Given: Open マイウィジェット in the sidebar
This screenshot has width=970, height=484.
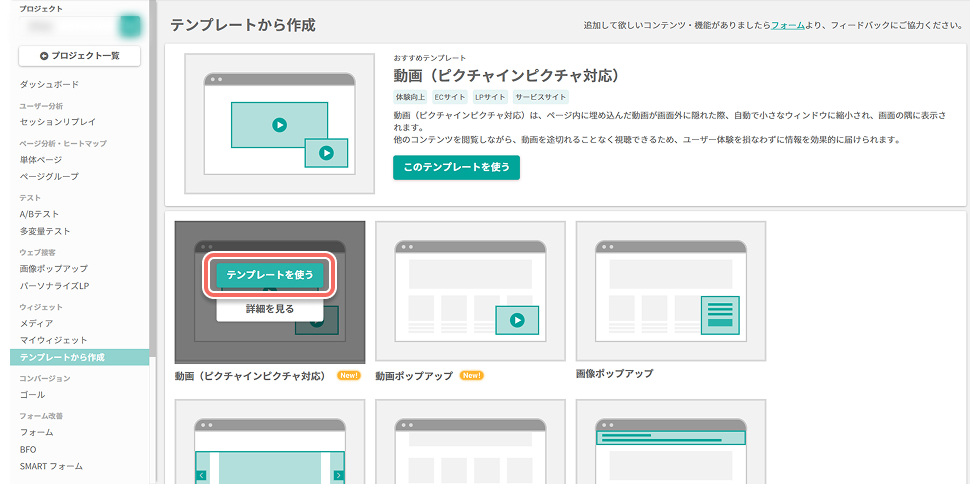Looking at the screenshot, I should 53,340.
